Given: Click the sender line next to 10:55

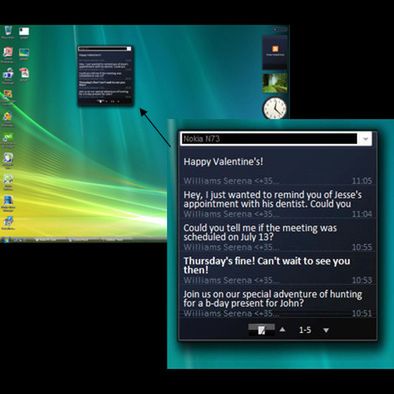Looking at the screenshot, I should pyautogui.click(x=231, y=247).
